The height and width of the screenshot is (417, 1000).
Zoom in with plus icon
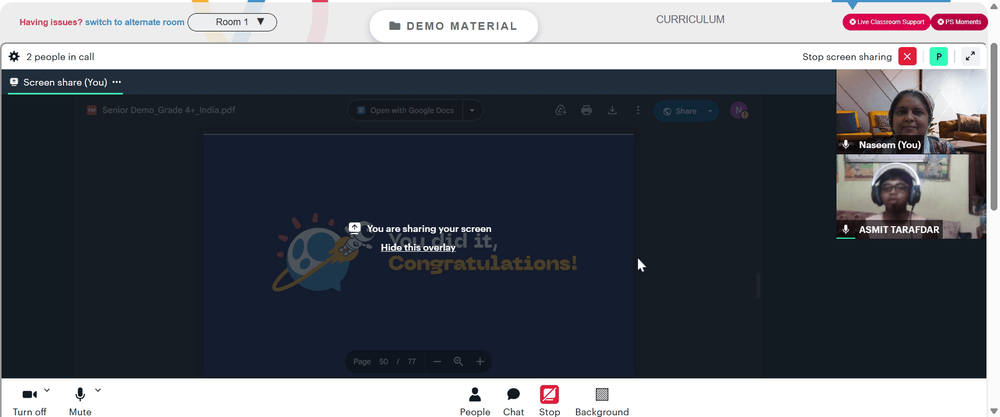(480, 362)
